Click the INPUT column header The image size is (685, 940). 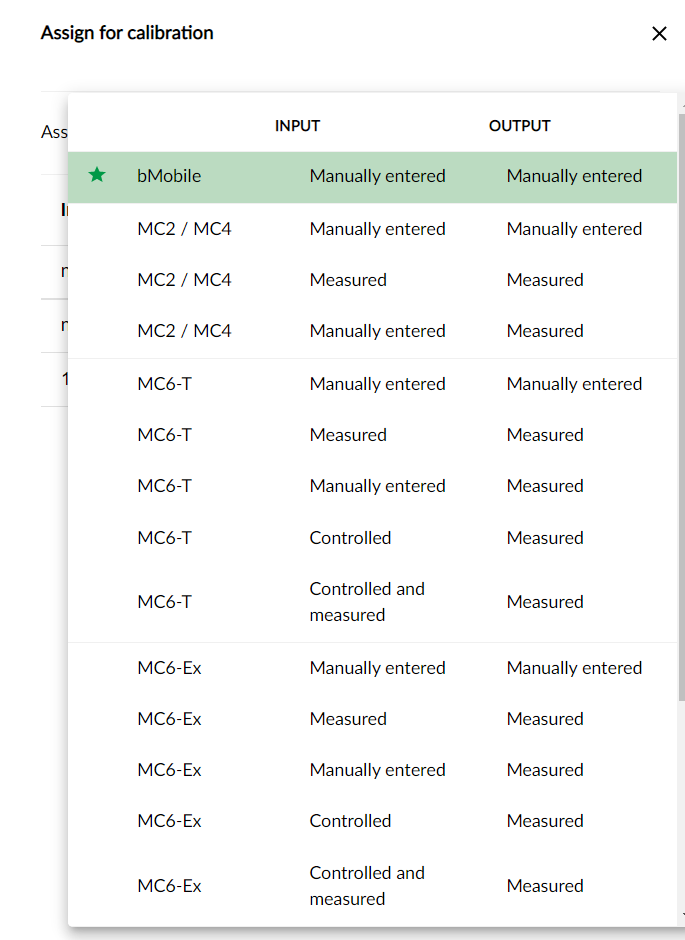tap(297, 126)
